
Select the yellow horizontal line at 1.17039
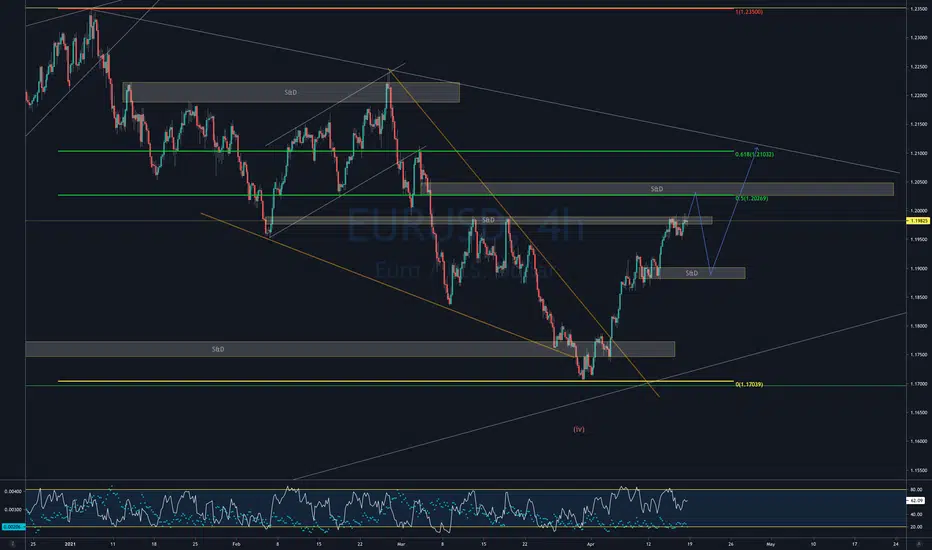pyautogui.click(x=395, y=381)
